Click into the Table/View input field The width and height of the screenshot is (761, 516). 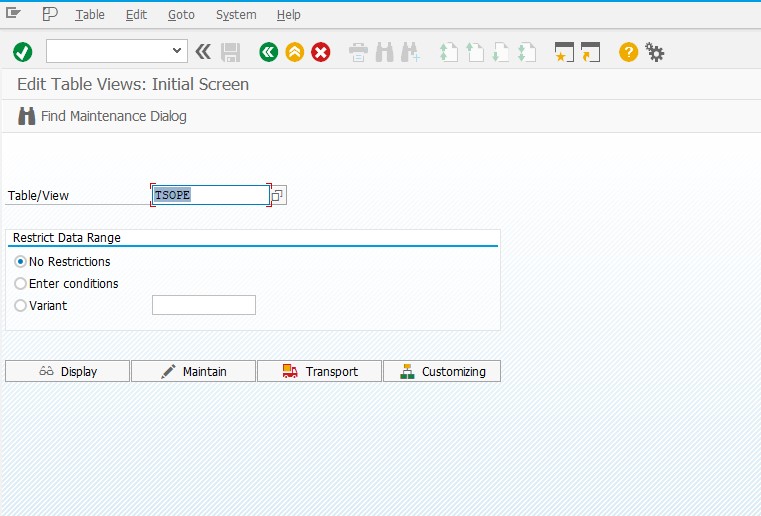[x=211, y=195]
